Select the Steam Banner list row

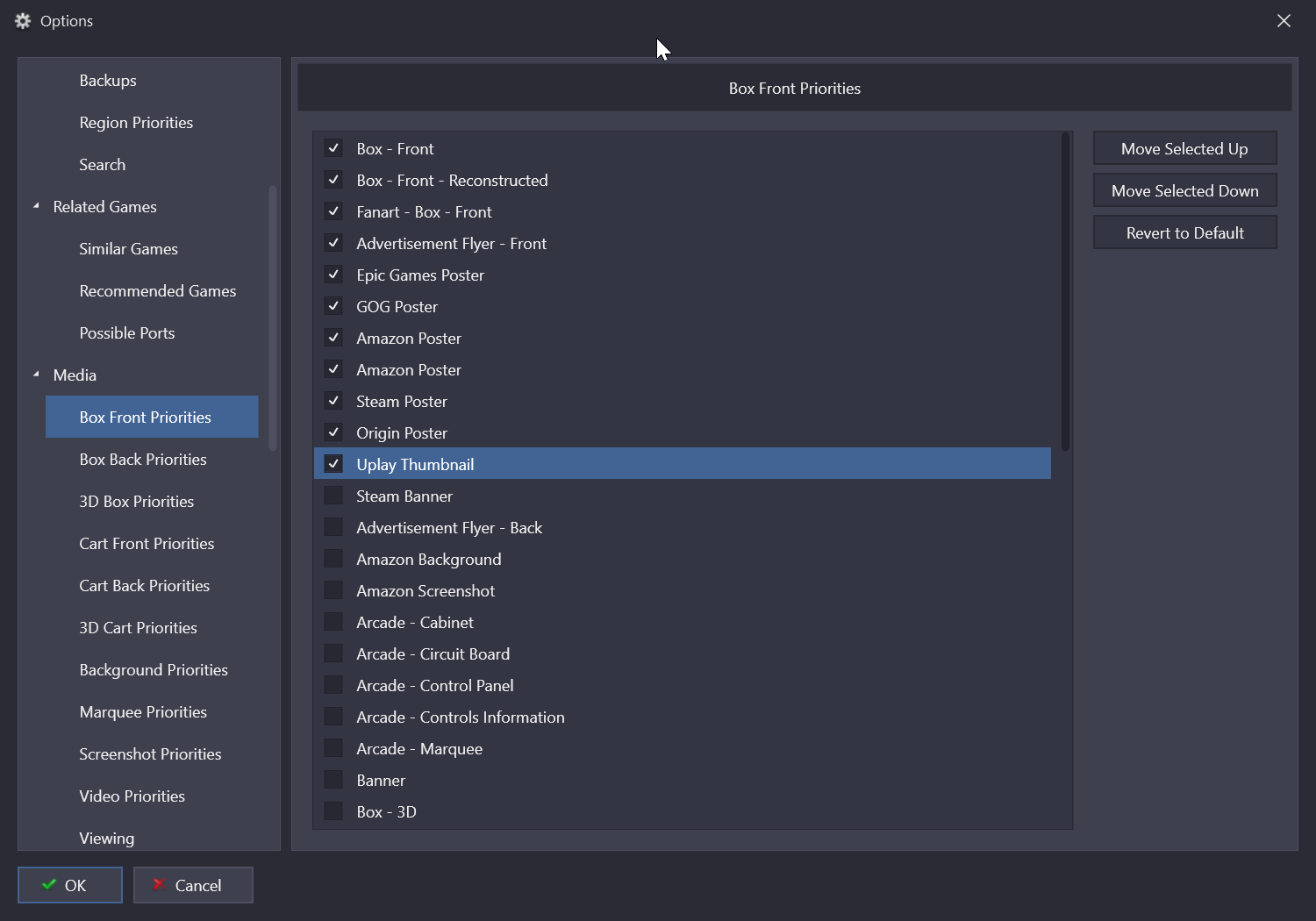683,496
